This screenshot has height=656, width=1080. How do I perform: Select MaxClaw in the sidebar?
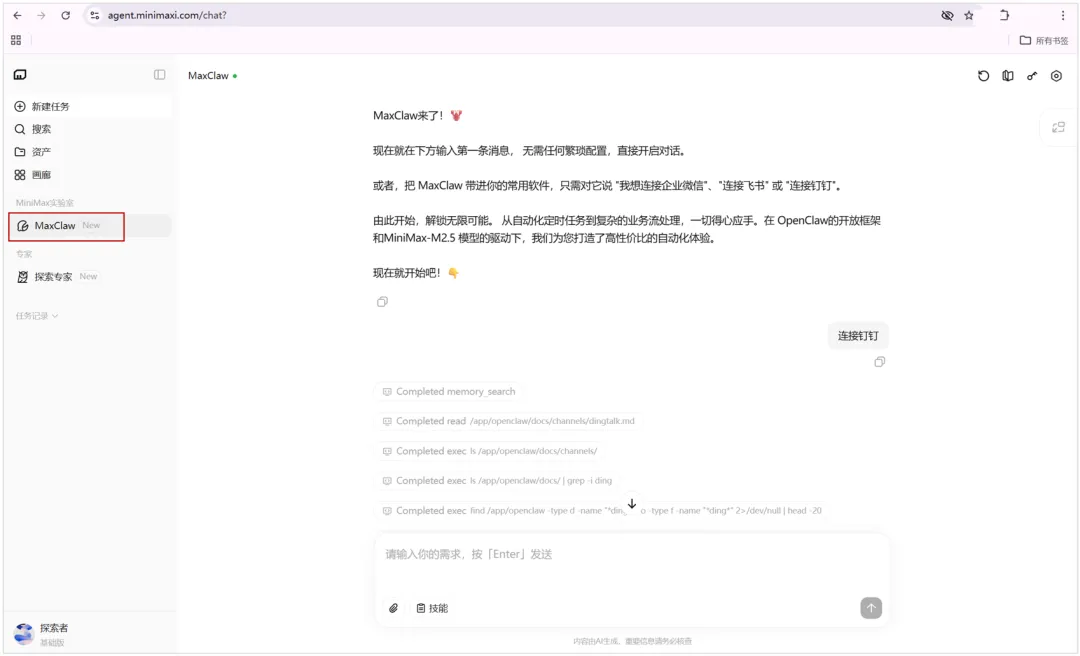[90, 225]
